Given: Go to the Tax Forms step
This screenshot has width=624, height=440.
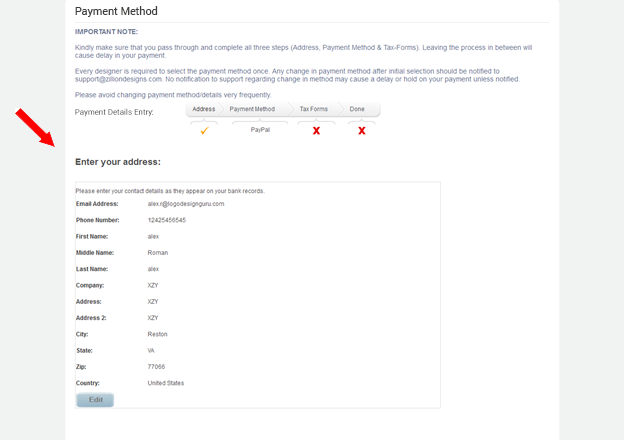Looking at the screenshot, I should tap(314, 108).
